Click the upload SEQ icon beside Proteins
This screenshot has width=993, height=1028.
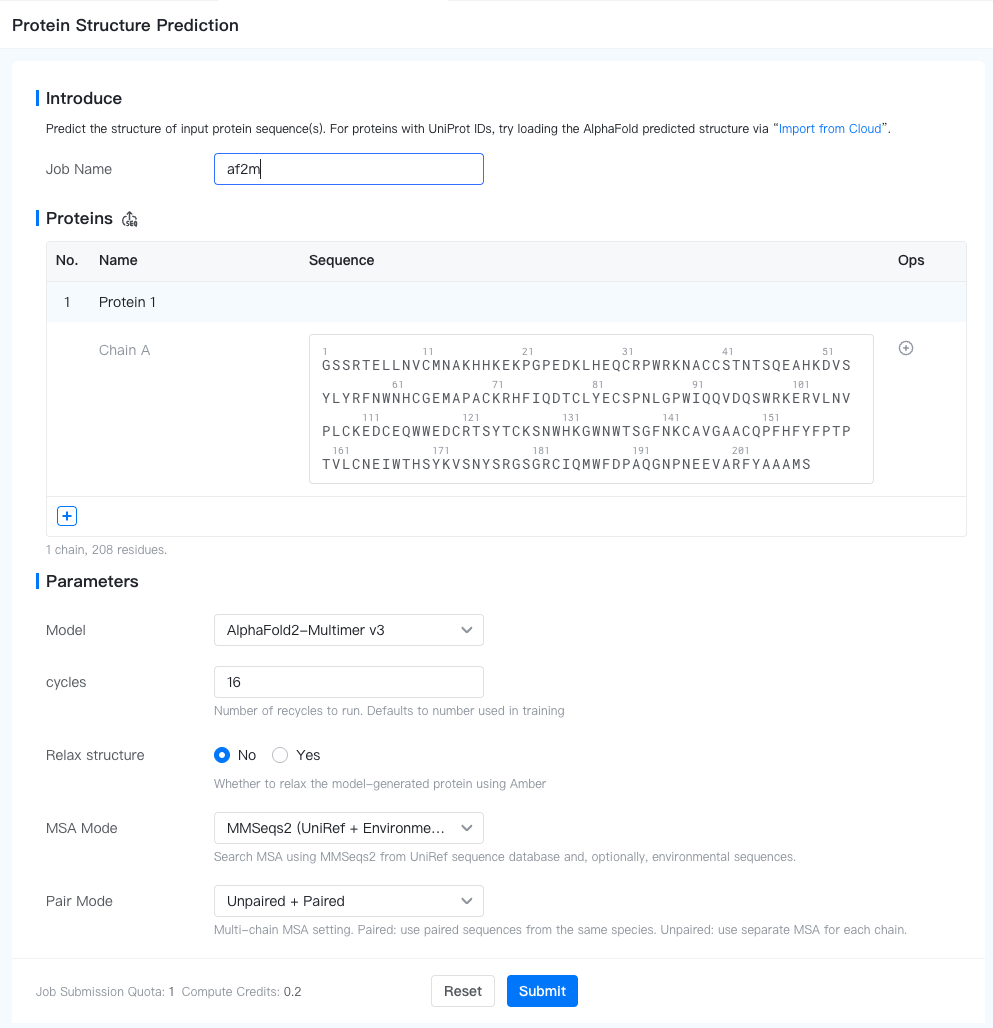coord(130,219)
